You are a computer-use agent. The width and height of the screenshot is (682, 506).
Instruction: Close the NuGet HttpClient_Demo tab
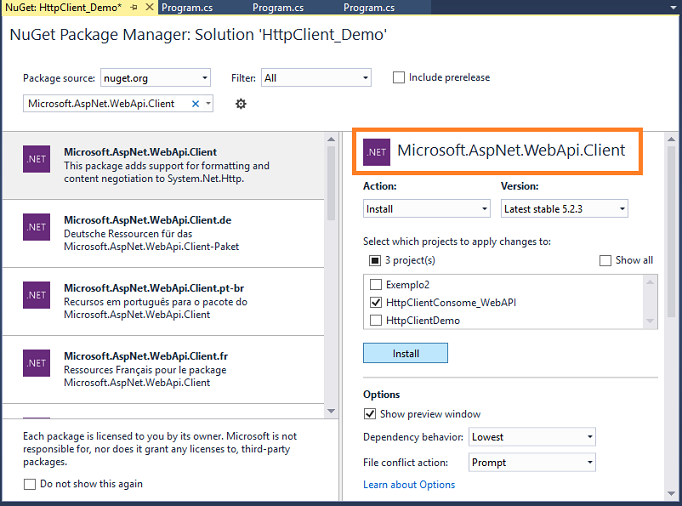(x=149, y=7)
